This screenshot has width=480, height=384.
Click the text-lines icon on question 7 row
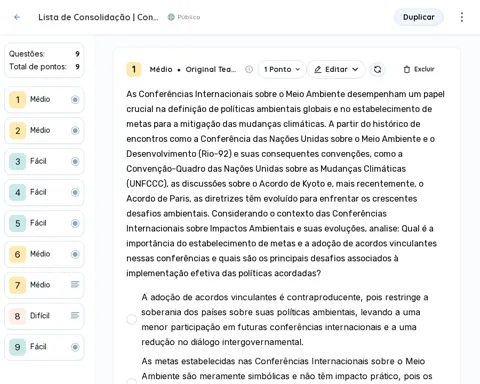tap(75, 284)
